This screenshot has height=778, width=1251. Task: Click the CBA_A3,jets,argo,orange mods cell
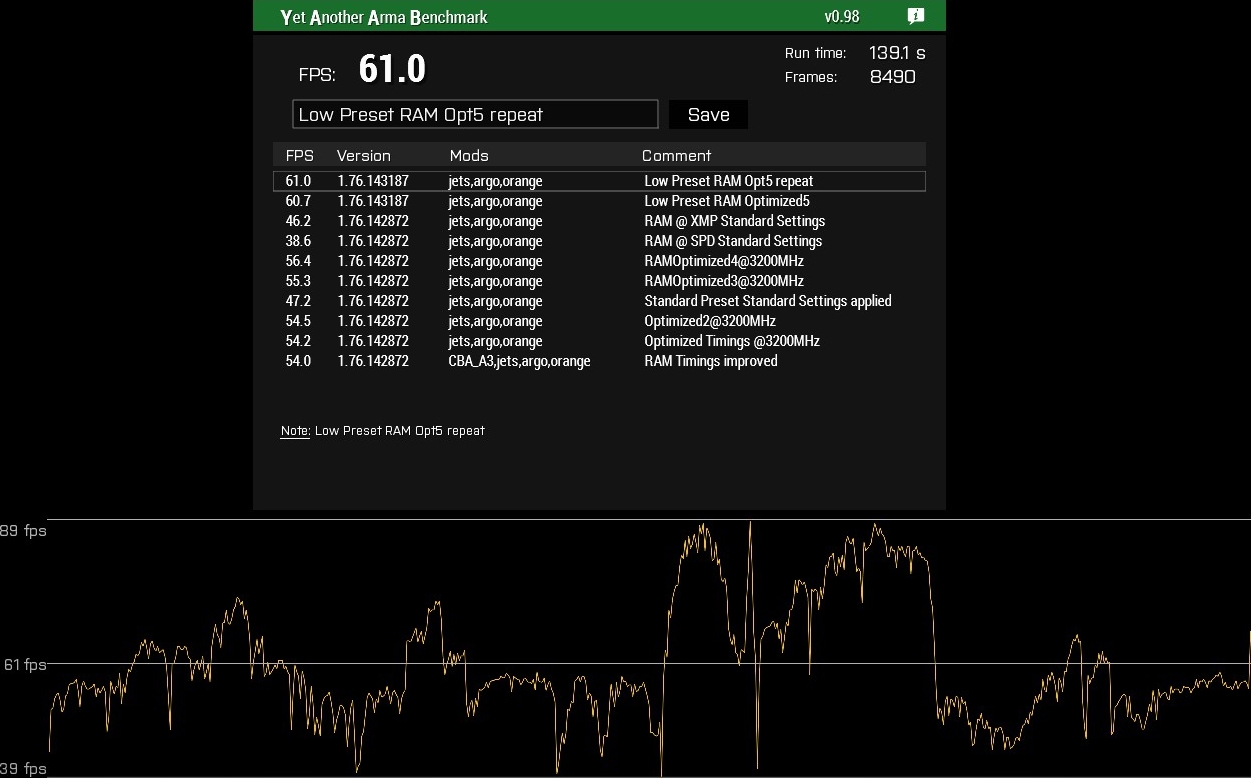coord(519,361)
